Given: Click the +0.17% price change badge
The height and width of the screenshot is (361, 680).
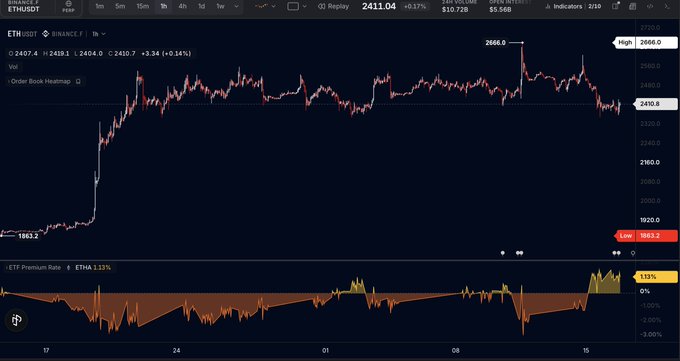Looking at the screenshot, I should [x=415, y=7].
